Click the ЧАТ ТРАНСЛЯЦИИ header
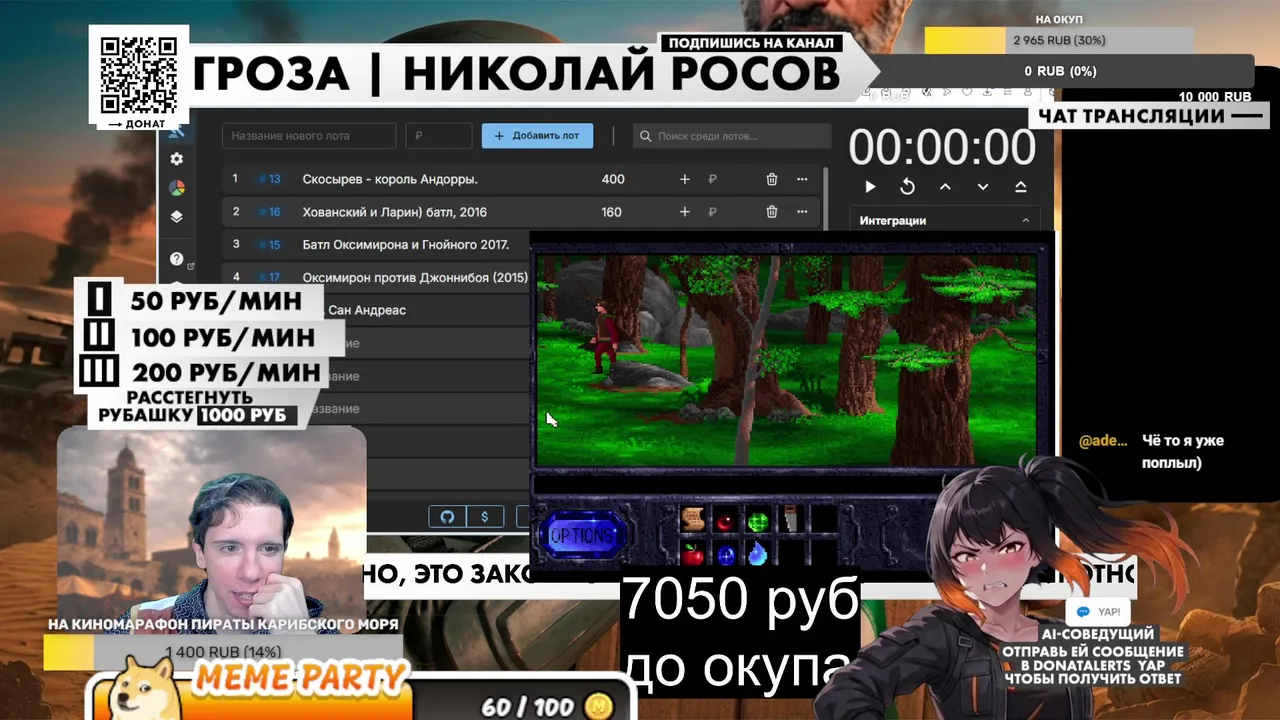 pos(1150,116)
